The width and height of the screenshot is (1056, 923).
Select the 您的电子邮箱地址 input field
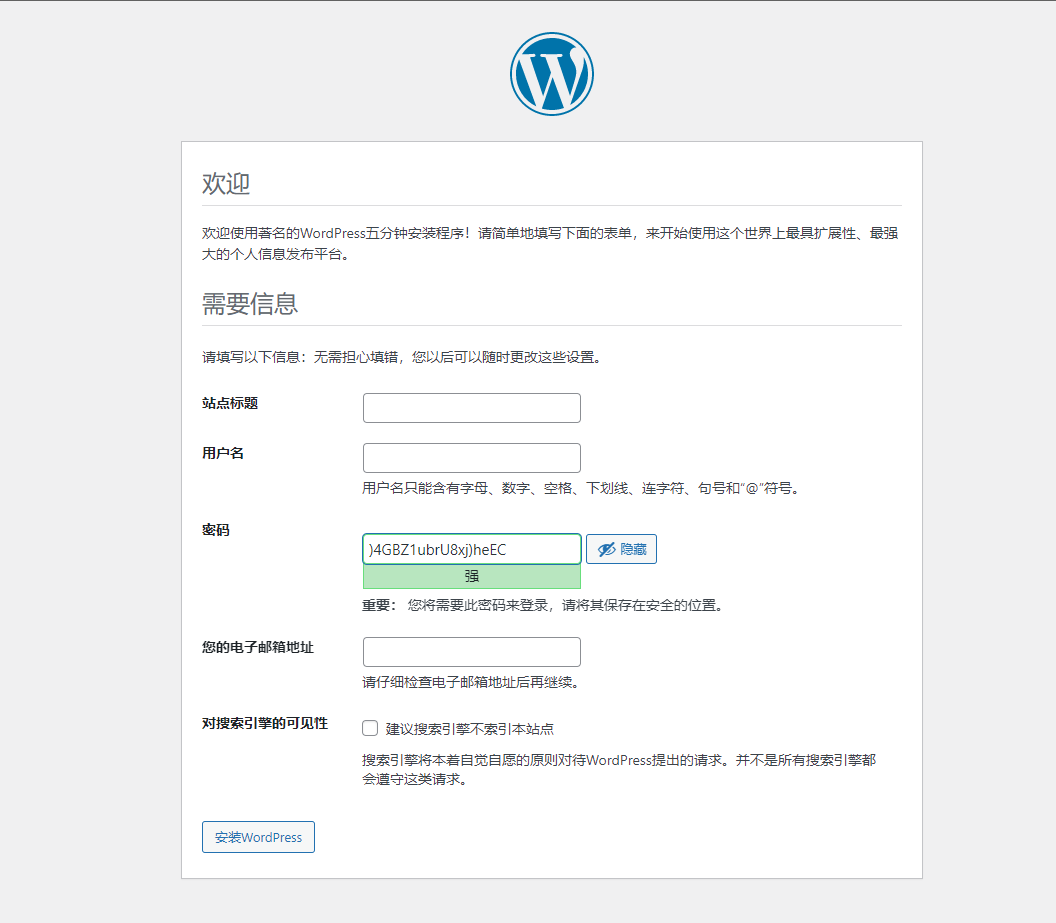pos(471,652)
